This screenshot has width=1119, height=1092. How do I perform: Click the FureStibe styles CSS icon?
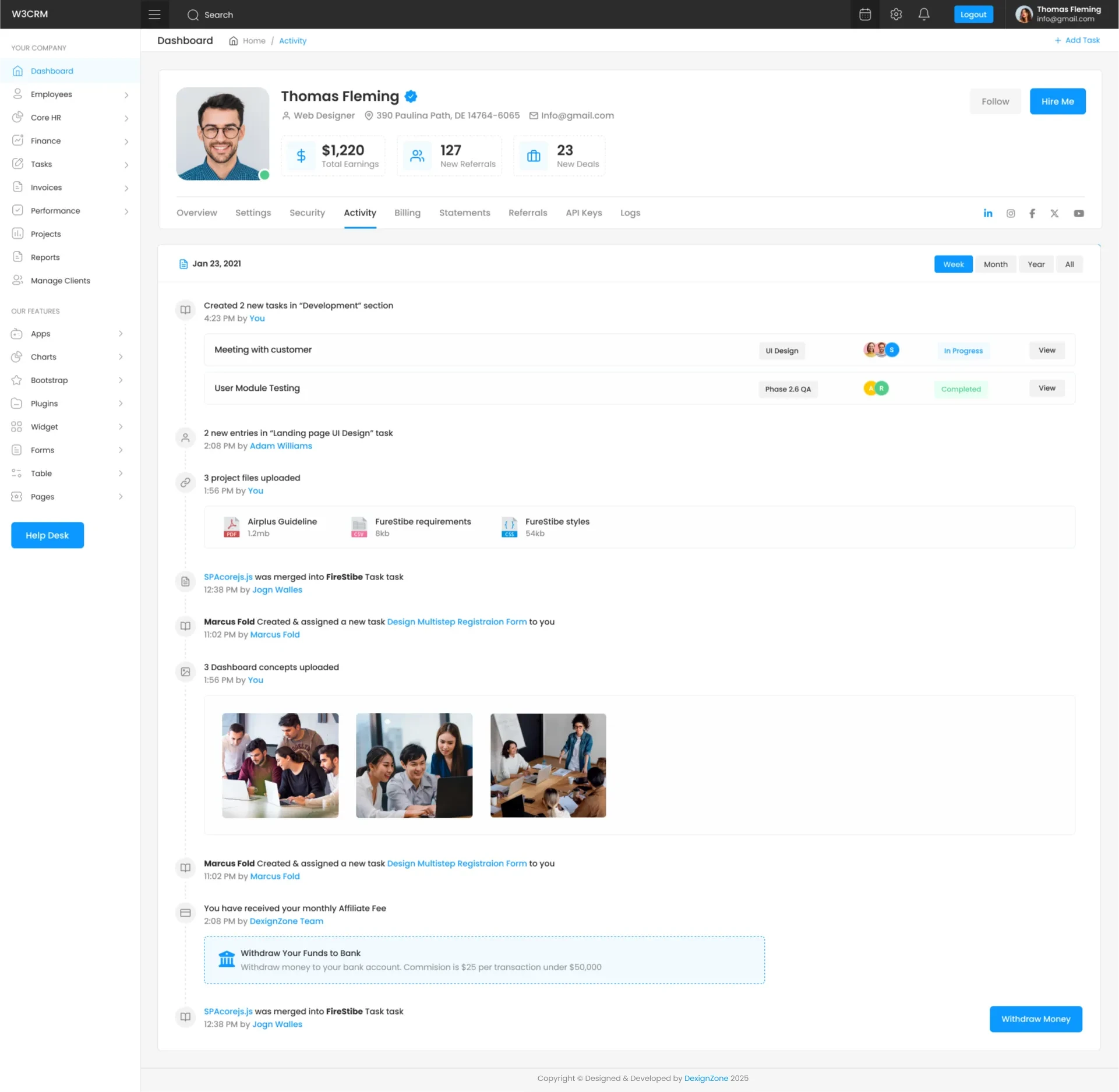click(x=510, y=527)
